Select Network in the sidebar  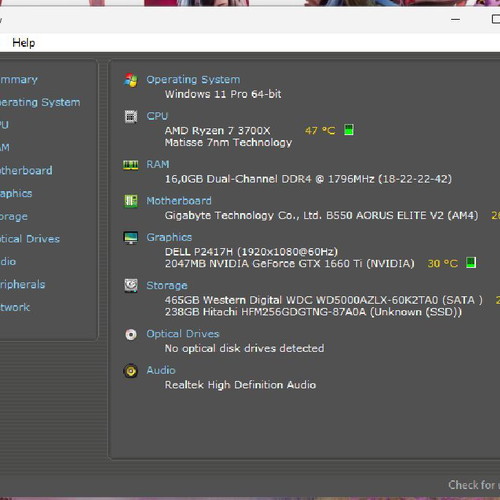[x=15, y=307]
